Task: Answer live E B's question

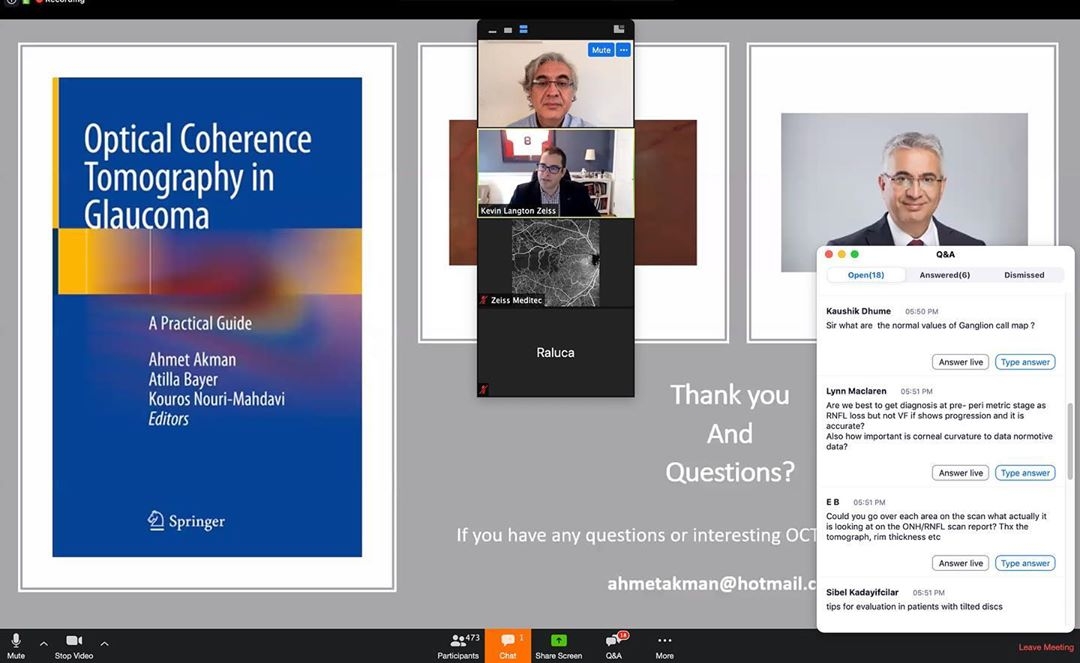Action: click(960, 563)
